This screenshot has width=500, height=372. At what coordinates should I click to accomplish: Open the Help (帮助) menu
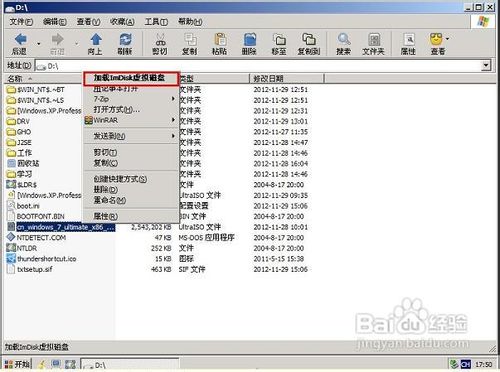point(190,22)
